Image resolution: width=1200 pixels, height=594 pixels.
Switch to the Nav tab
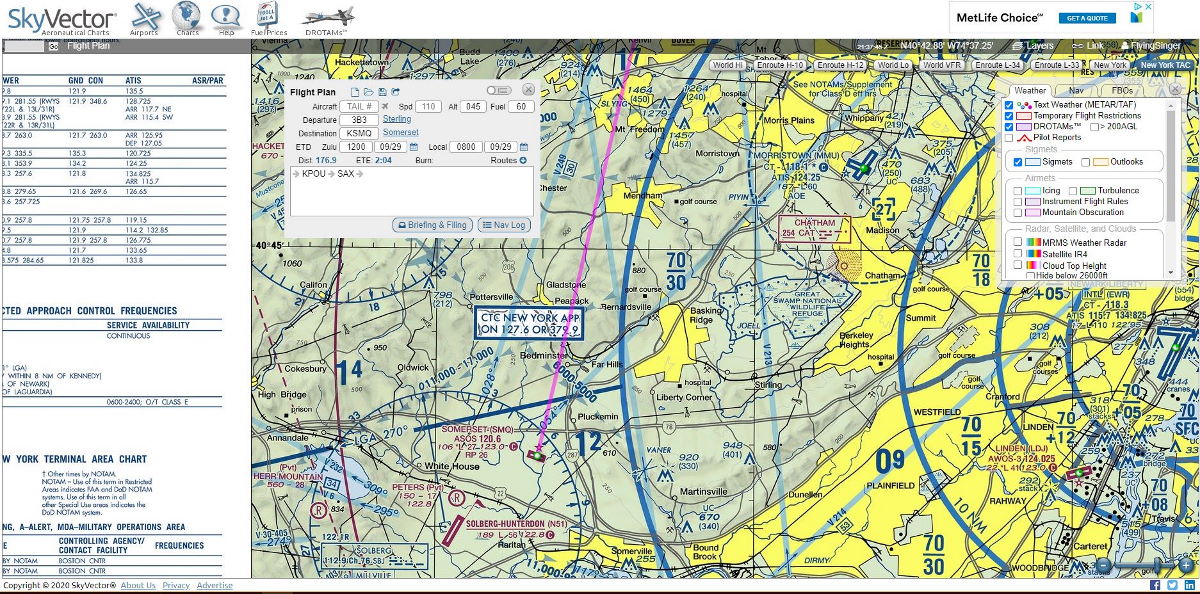[1076, 90]
